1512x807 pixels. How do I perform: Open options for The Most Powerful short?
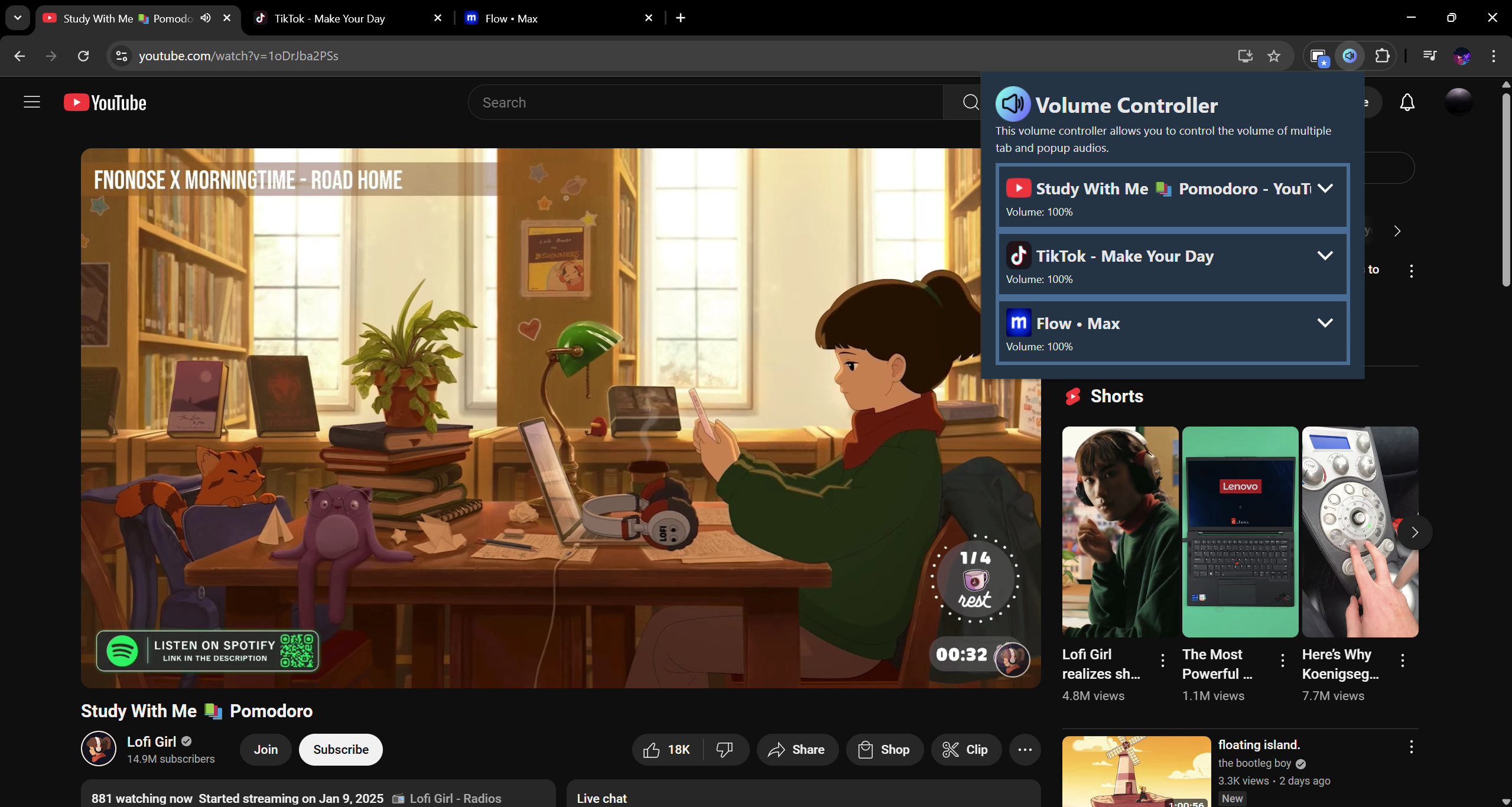tap(1282, 660)
